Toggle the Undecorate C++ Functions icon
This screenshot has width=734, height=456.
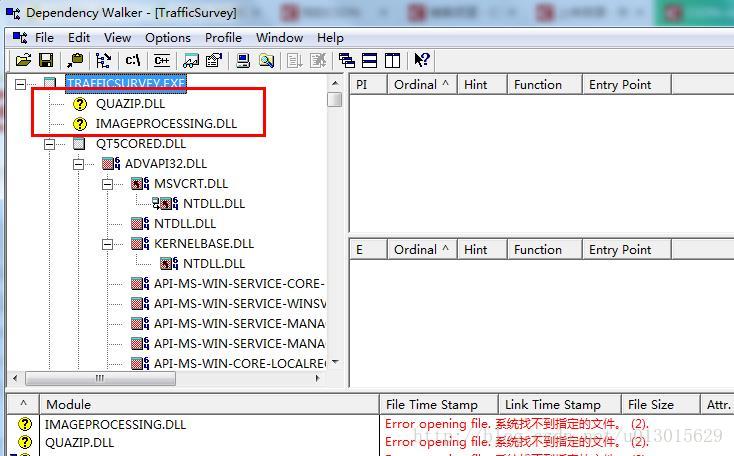[162, 60]
